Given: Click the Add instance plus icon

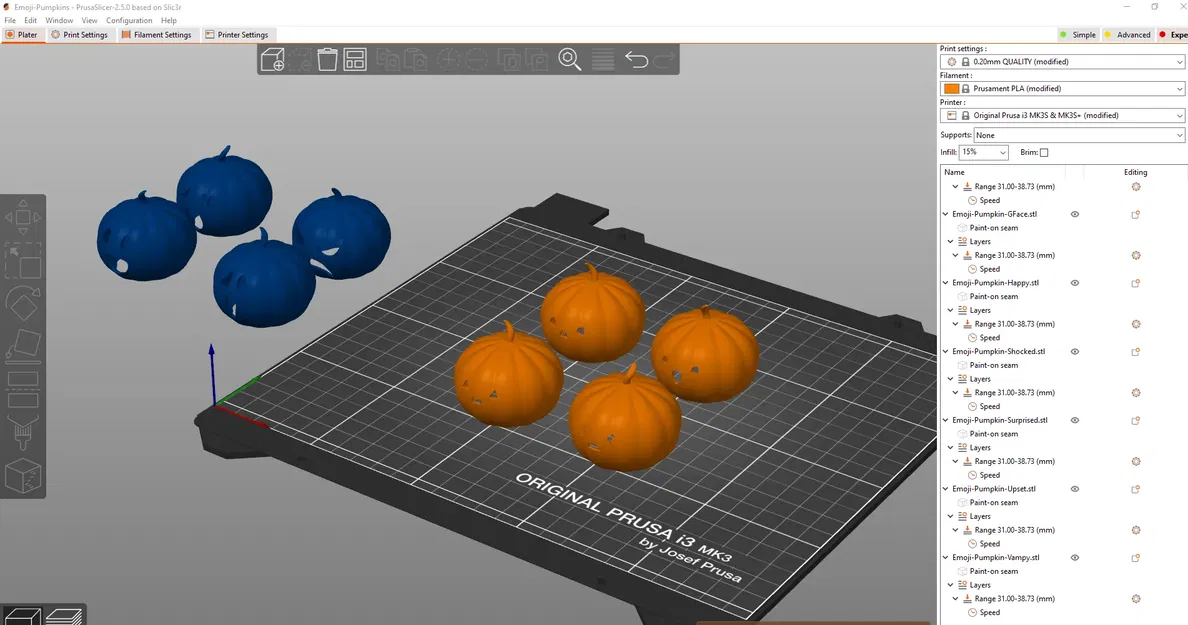Looking at the screenshot, I should click(449, 59).
